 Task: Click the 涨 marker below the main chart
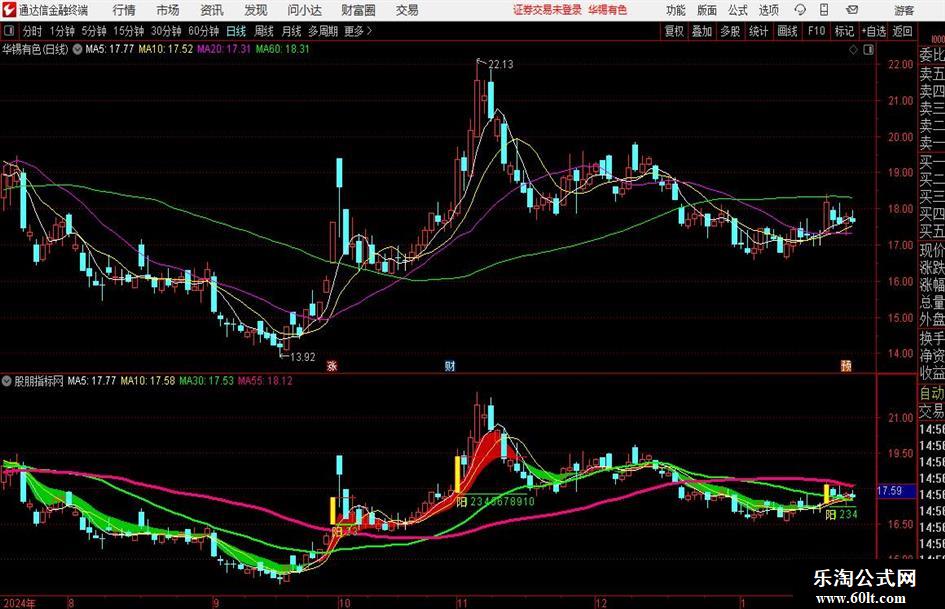click(x=331, y=365)
